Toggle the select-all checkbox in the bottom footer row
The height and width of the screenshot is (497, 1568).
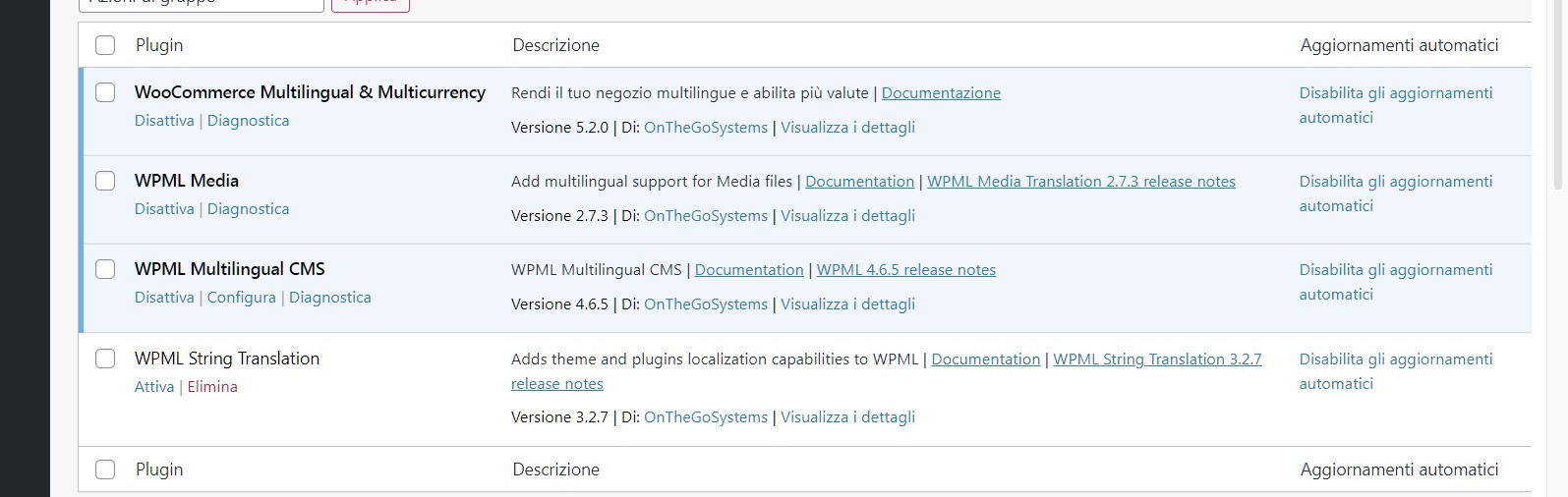pos(105,469)
